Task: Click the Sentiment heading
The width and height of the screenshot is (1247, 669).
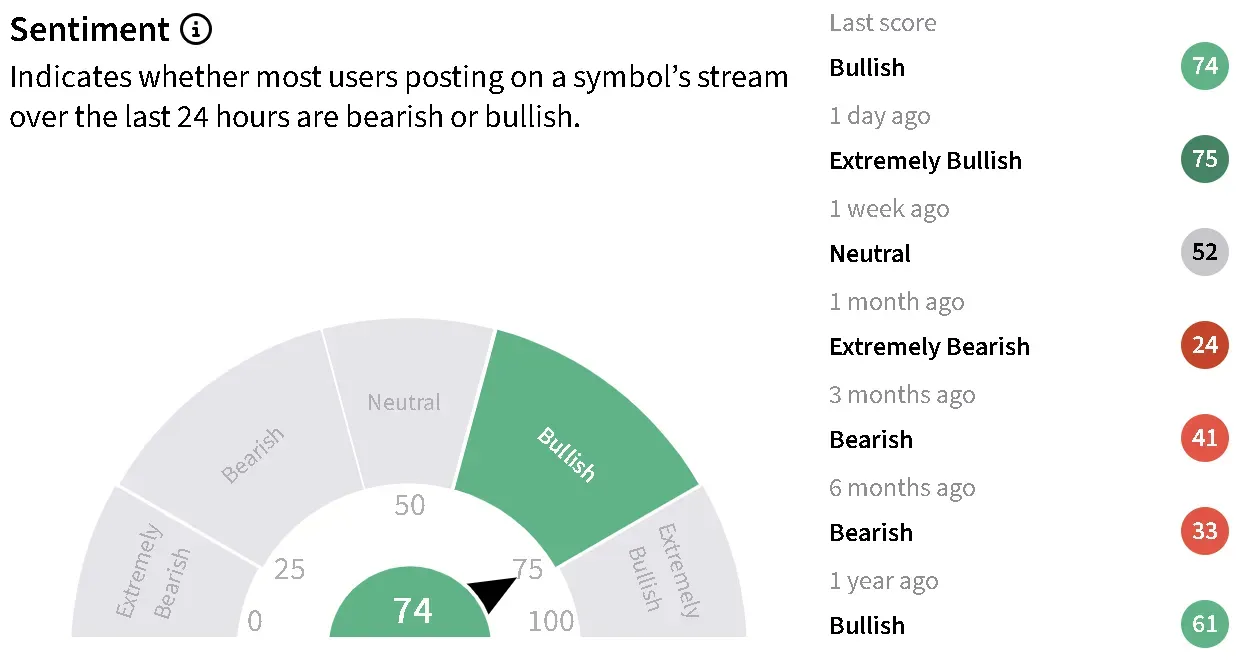Action: [90, 31]
